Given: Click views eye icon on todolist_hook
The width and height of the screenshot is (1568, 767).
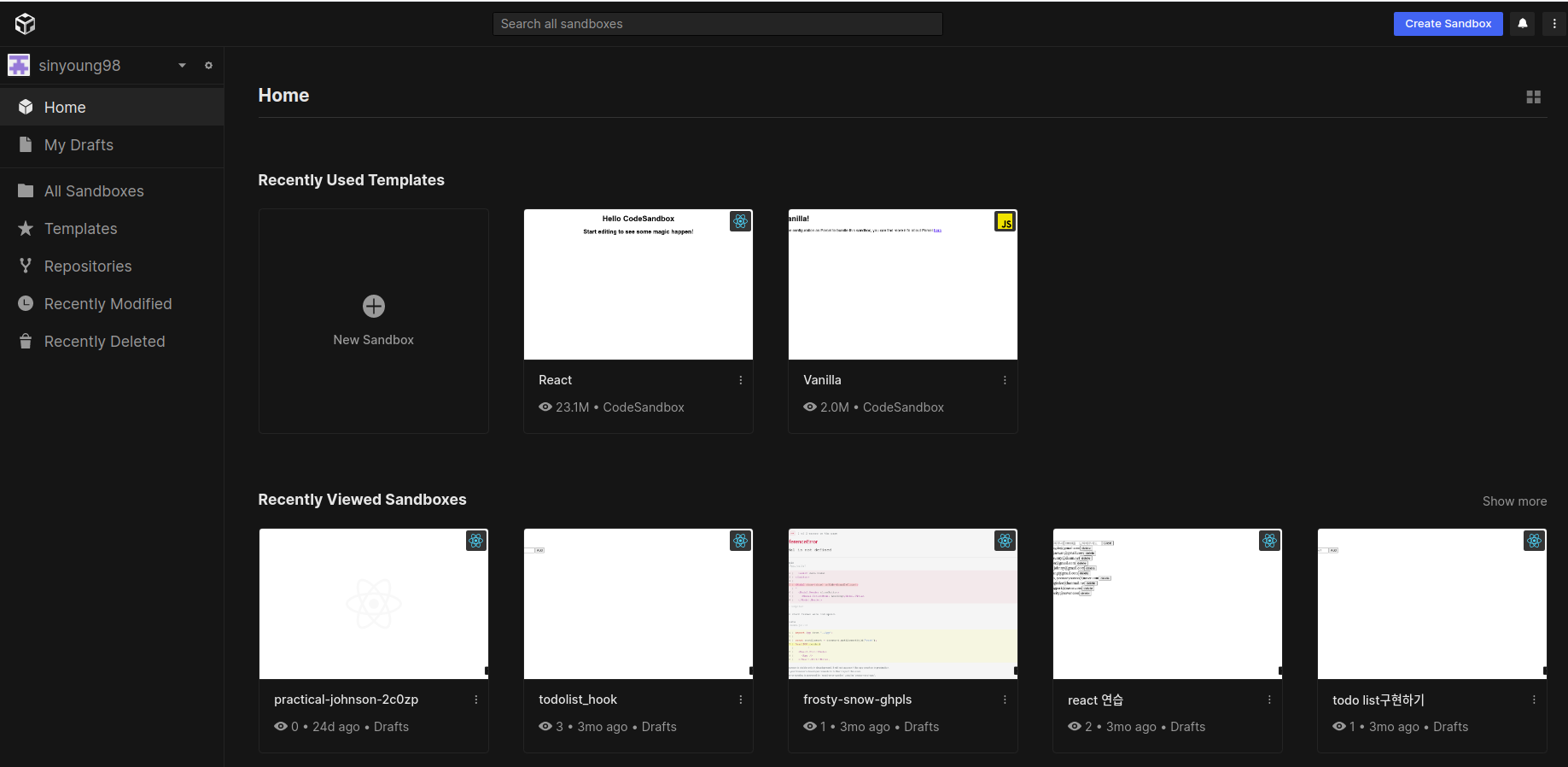Looking at the screenshot, I should click(545, 727).
